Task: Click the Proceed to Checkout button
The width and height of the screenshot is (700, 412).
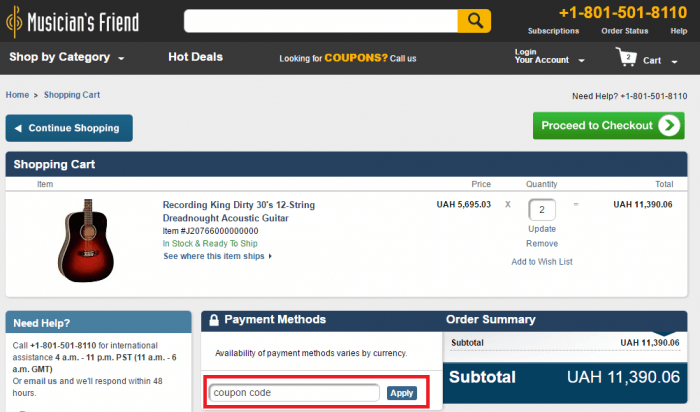Action: pos(609,126)
